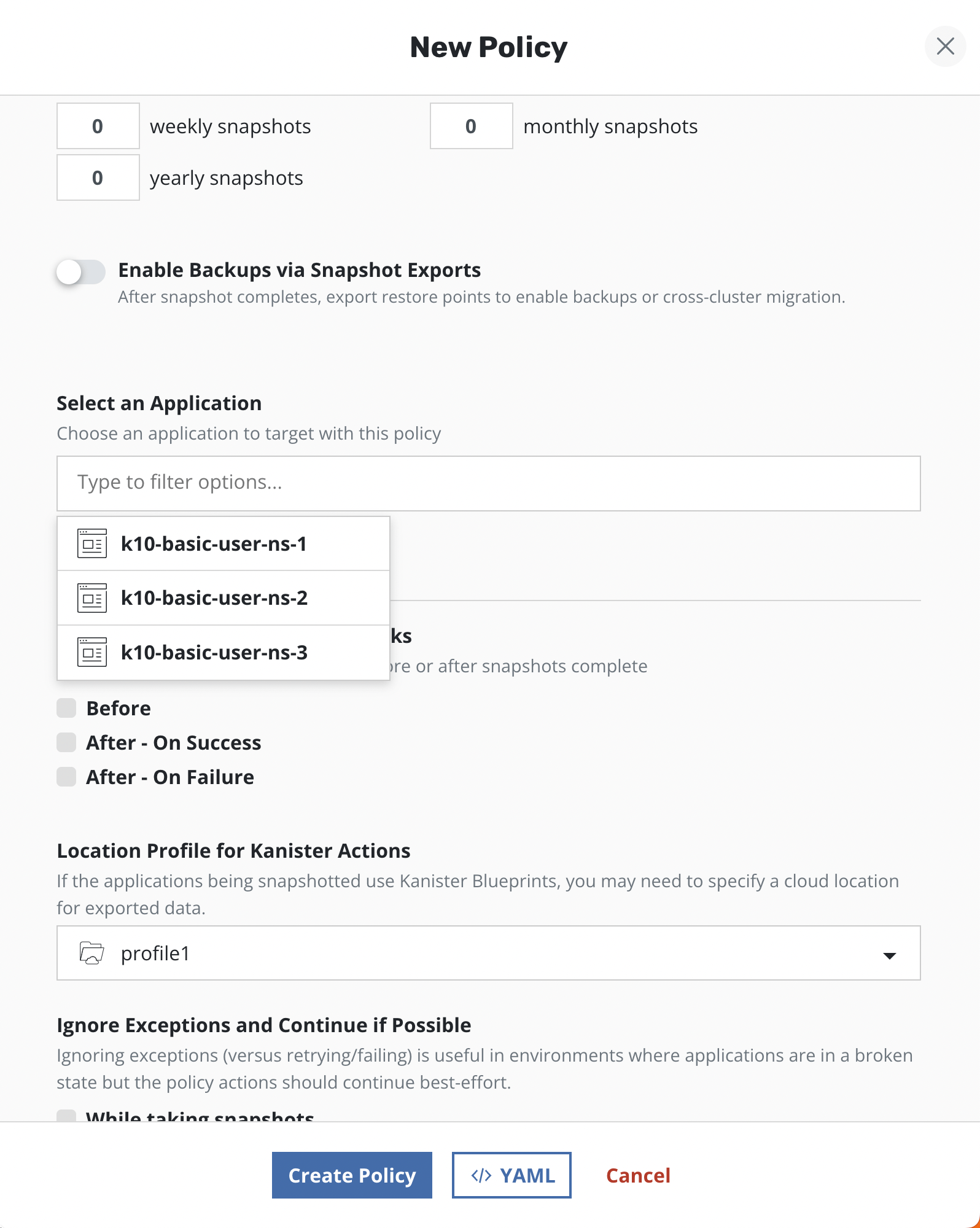
Task: Expand the location profile dropdown arrow
Action: click(889, 955)
